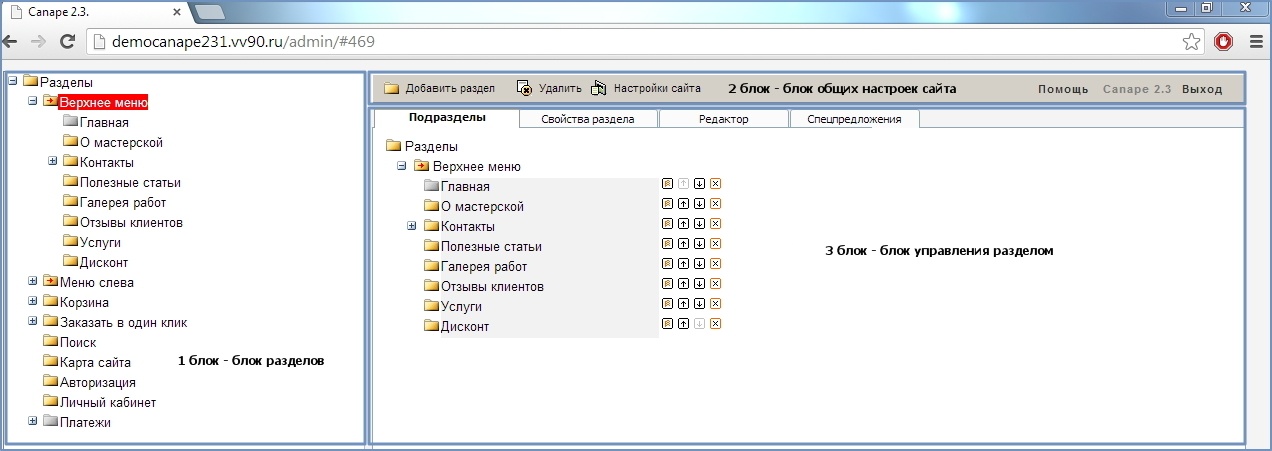The height and width of the screenshot is (451, 1272).
Task: Click the Canape 2.3. browser tab
Action: (93, 12)
